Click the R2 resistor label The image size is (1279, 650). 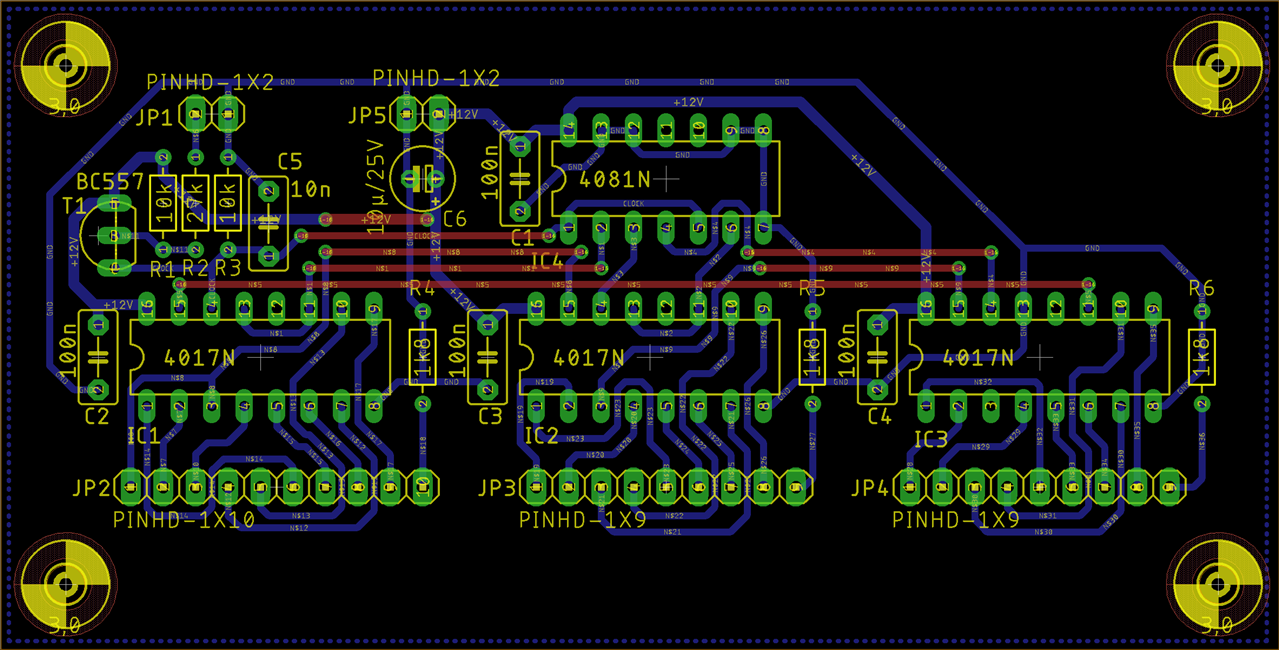click(x=195, y=268)
